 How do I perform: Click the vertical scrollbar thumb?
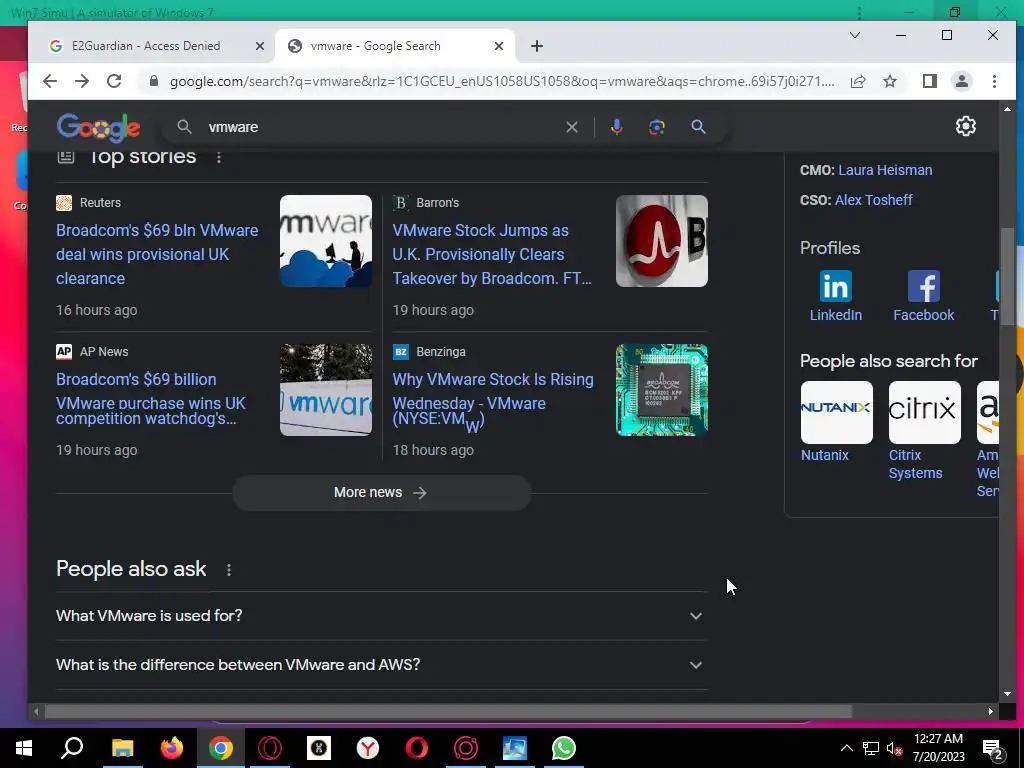(x=1008, y=278)
